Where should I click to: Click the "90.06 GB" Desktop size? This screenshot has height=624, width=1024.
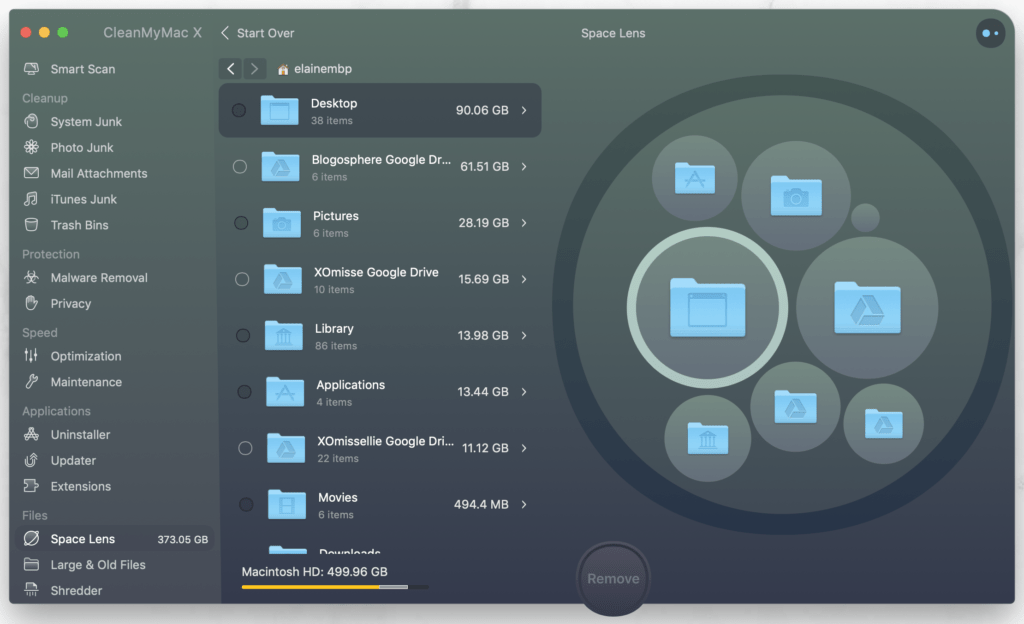click(x=482, y=110)
